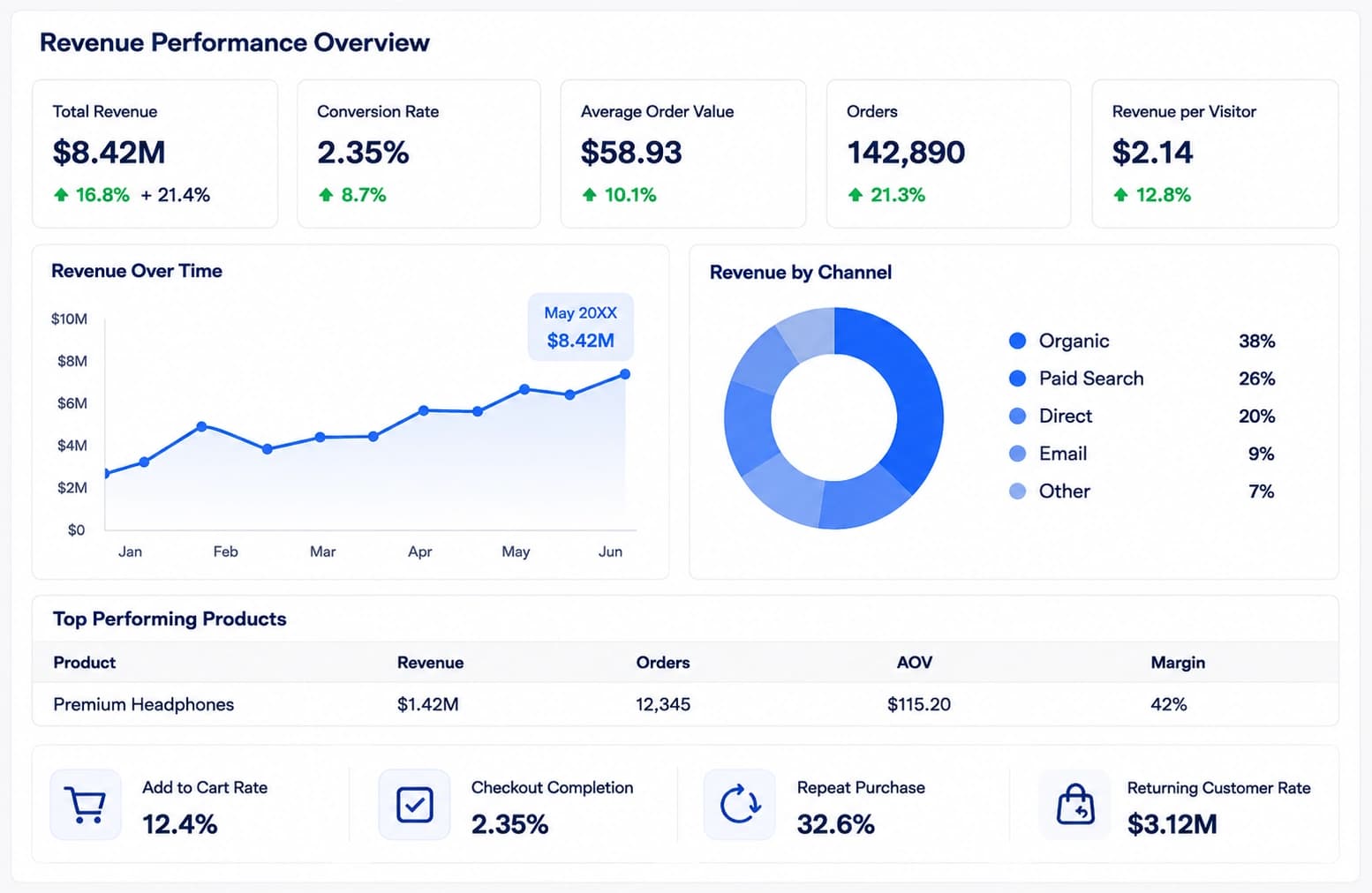Click the Jun label on x-axis
1372x893 pixels.
[610, 552]
